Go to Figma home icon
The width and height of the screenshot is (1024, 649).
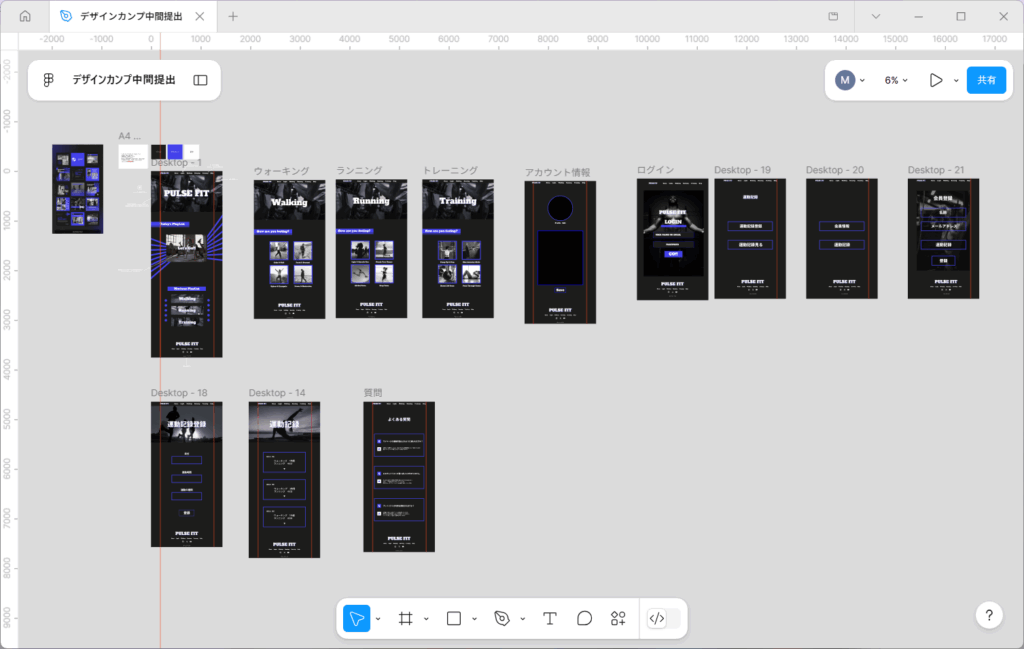25,16
